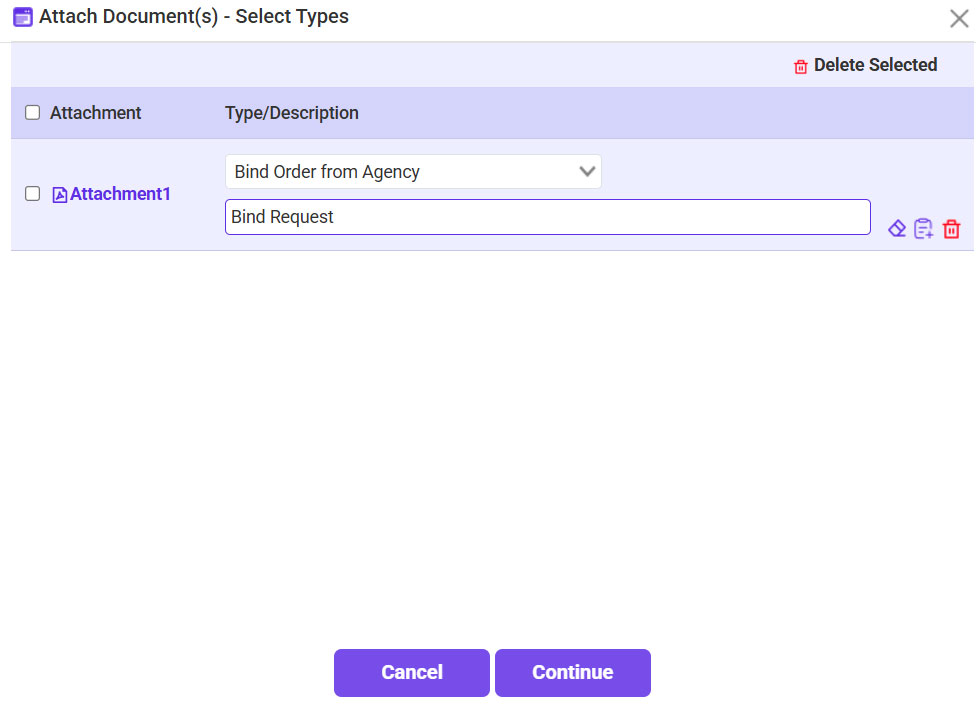Click the copy-to-clipboard icon beside Attachment1
The height and width of the screenshot is (707, 976).
[924, 228]
